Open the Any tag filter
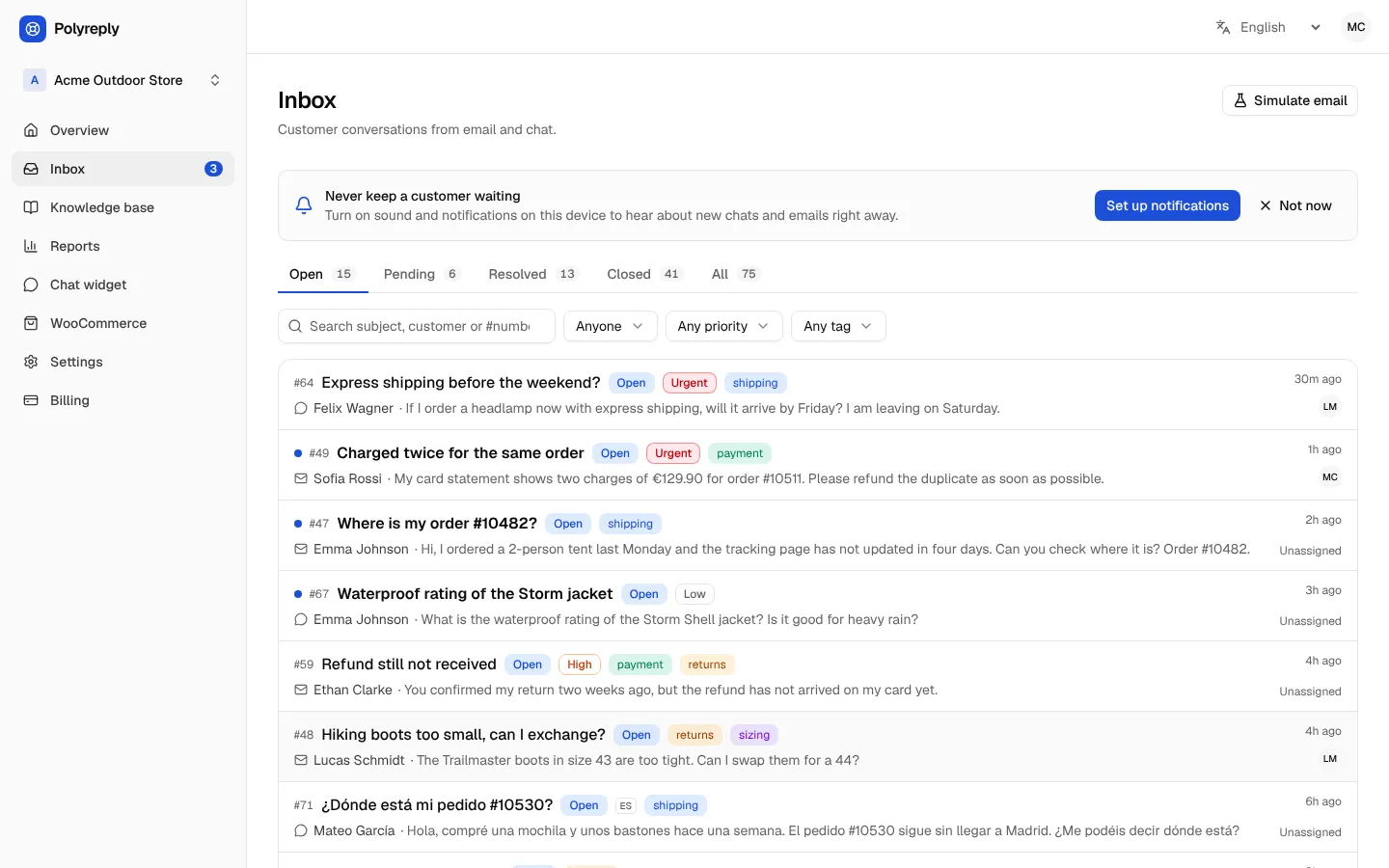The height and width of the screenshot is (868, 1389). [x=838, y=326]
